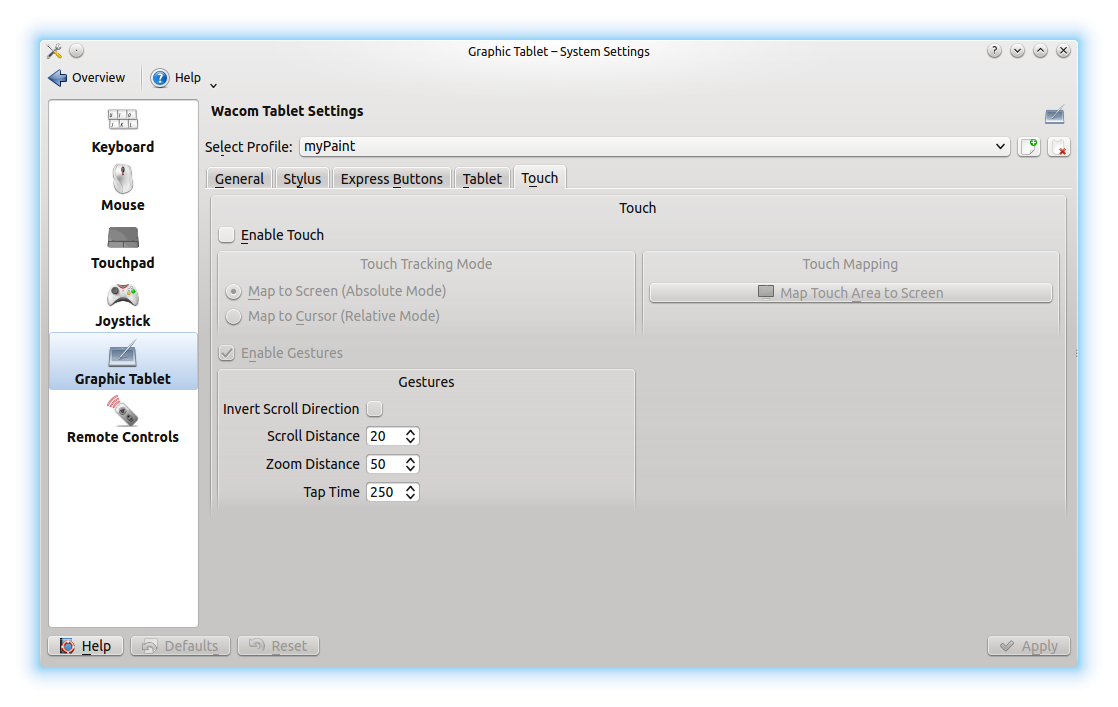Click the Reset button
1118x707 pixels.
(x=278, y=646)
